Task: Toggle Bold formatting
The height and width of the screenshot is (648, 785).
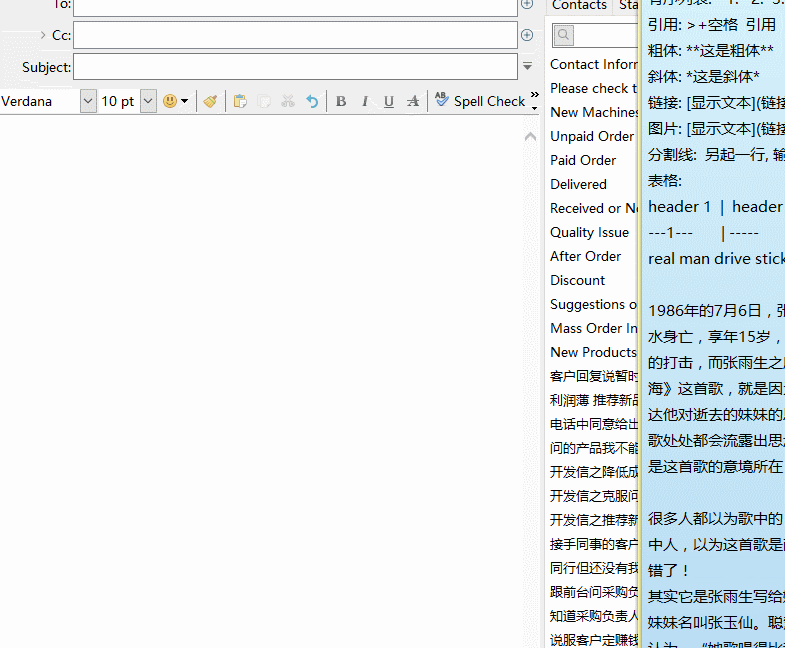Action: click(x=341, y=101)
